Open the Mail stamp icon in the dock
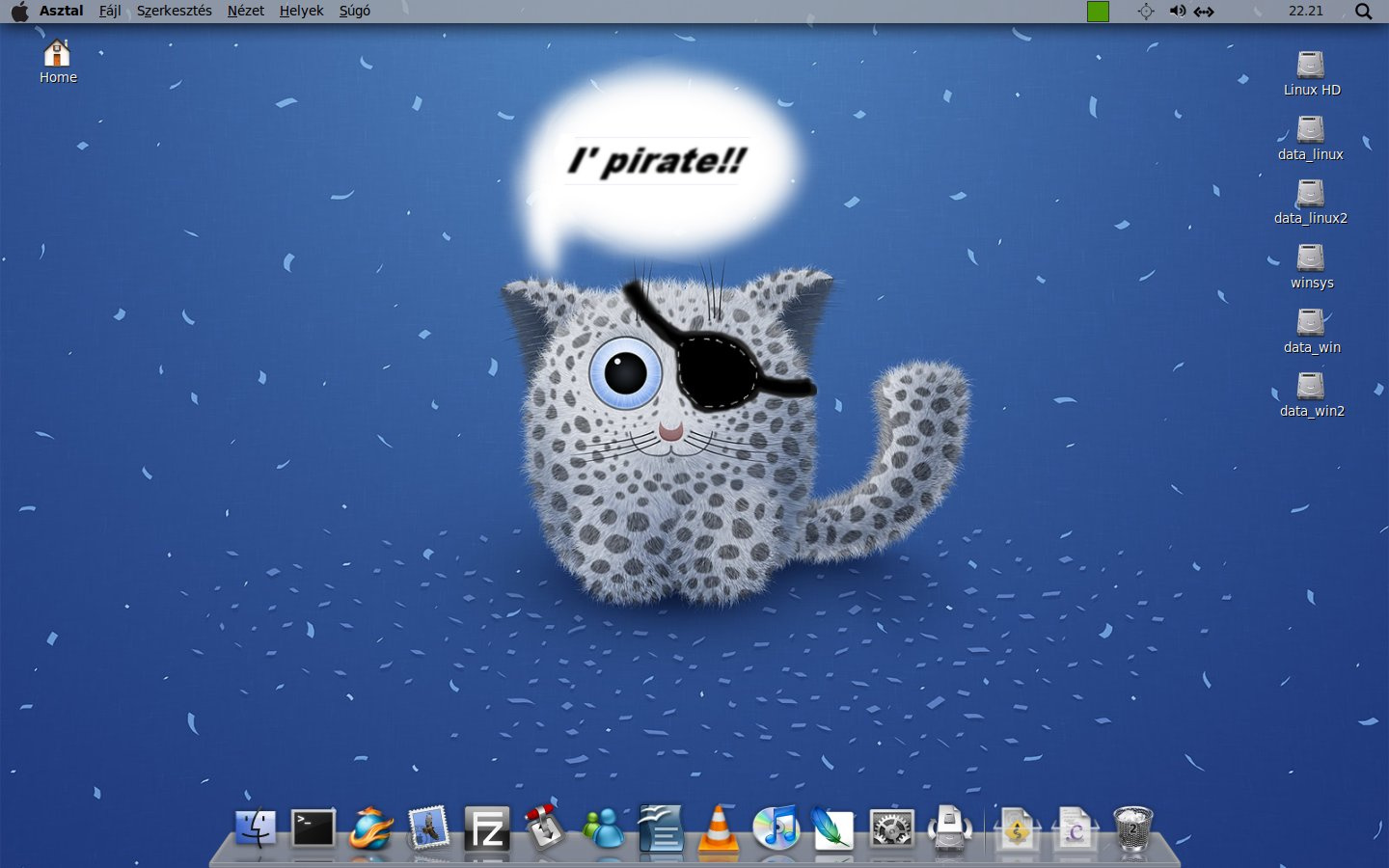Viewport: 1389px width, 868px height. click(429, 828)
